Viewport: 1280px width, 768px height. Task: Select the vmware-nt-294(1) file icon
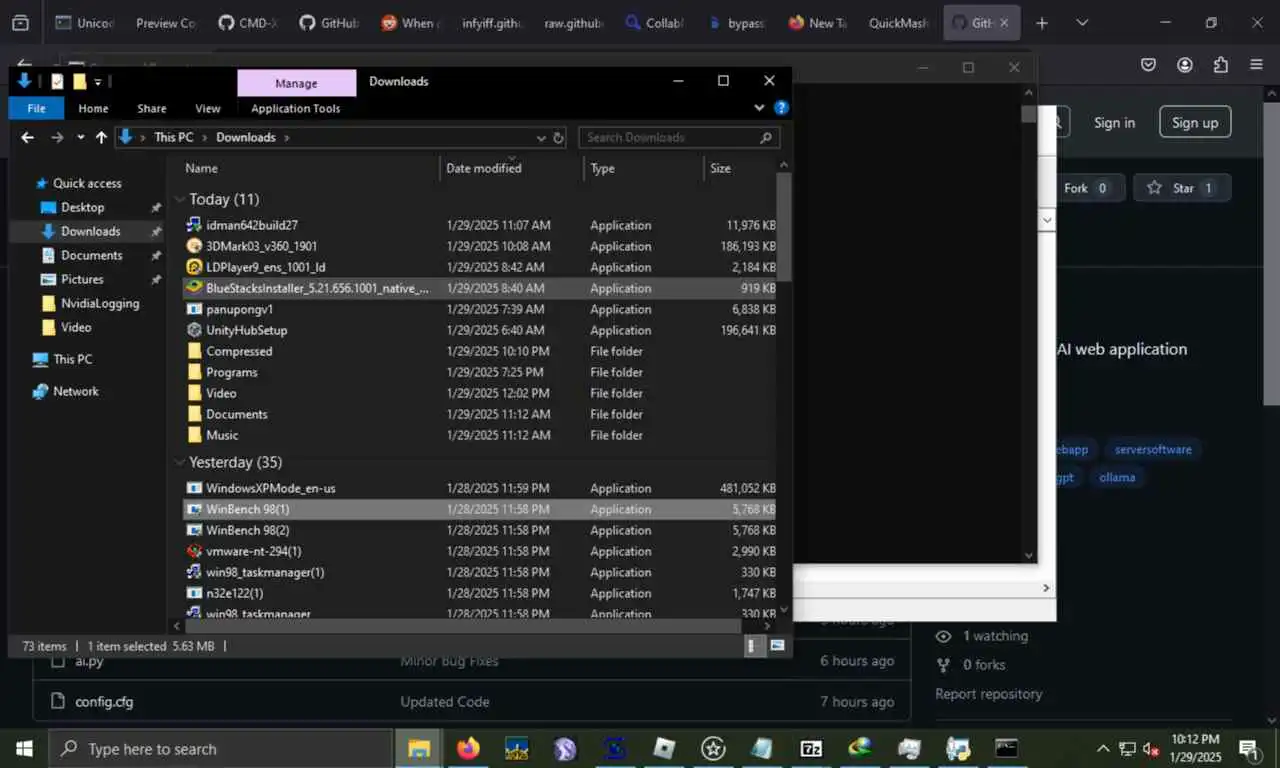[194, 551]
